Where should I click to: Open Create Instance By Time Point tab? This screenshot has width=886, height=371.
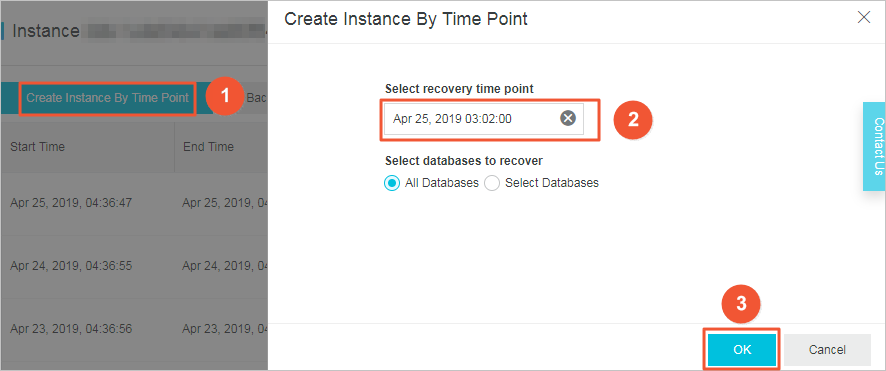107,98
